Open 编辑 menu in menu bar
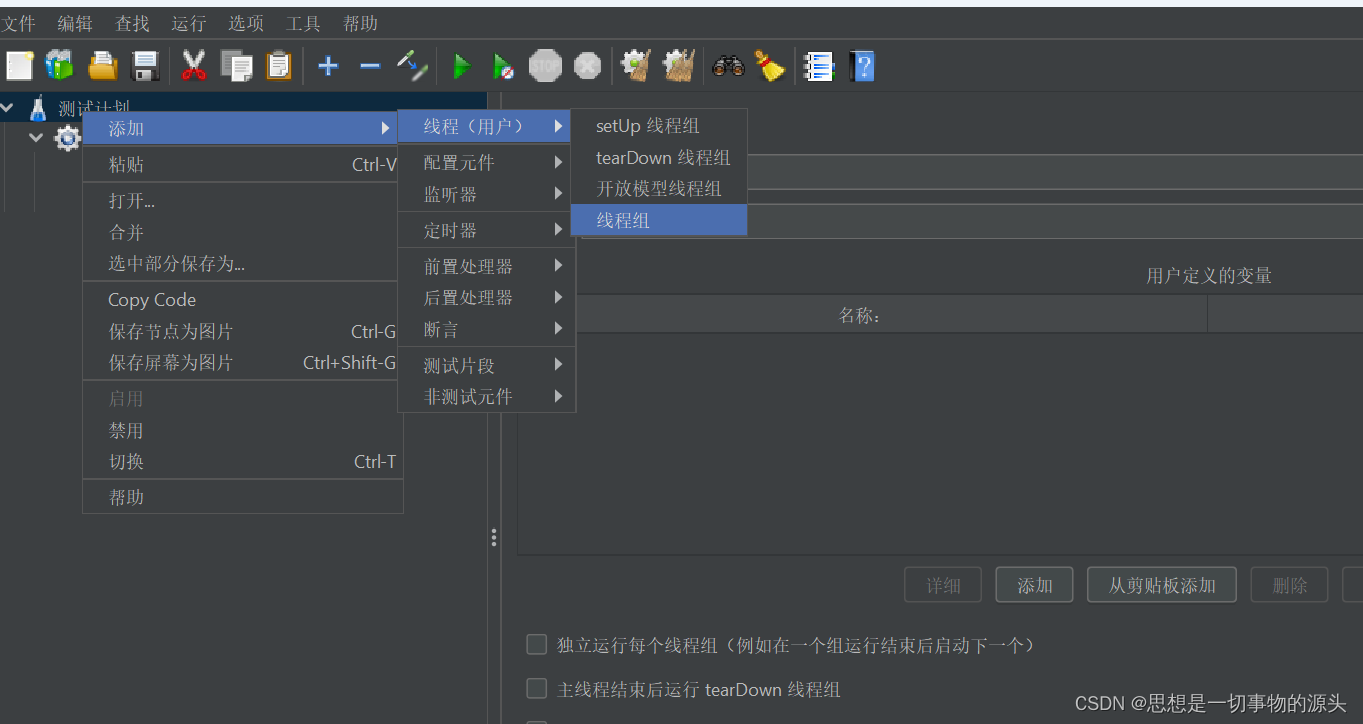1363x724 pixels. point(75,23)
